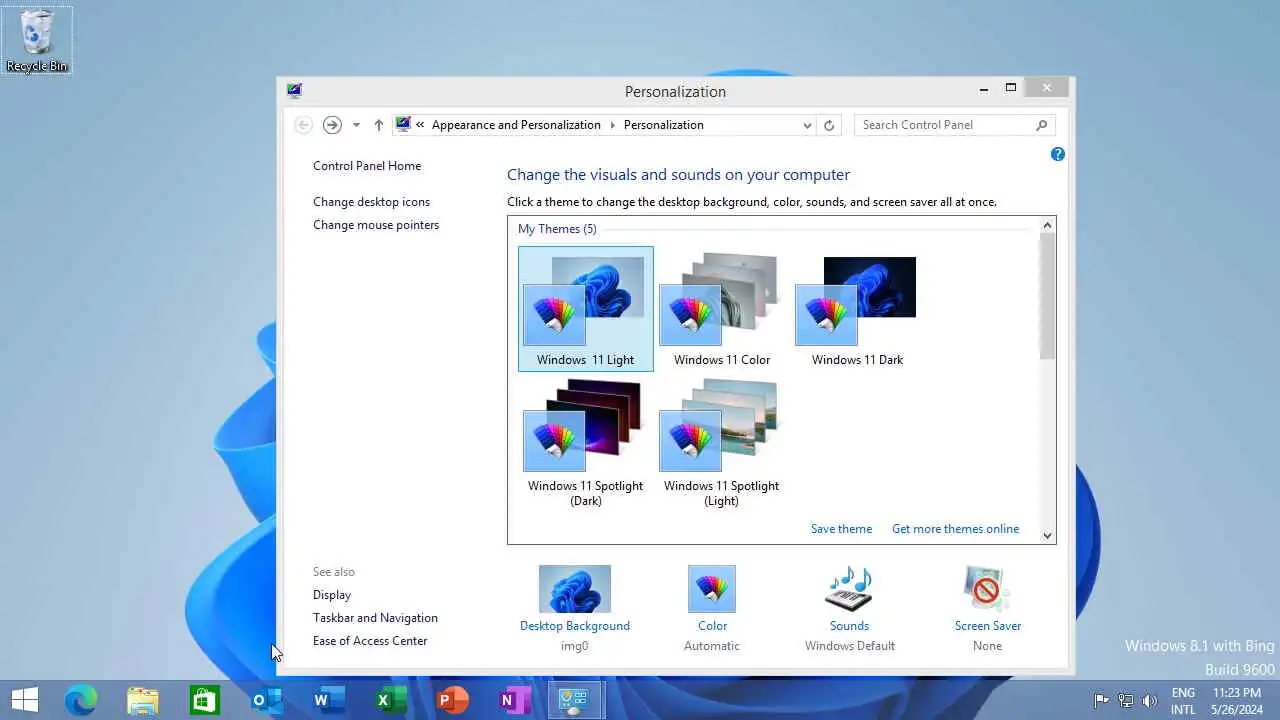Open the Recycle Bin desktop icon
This screenshot has height=720, width=1280.
37,41
